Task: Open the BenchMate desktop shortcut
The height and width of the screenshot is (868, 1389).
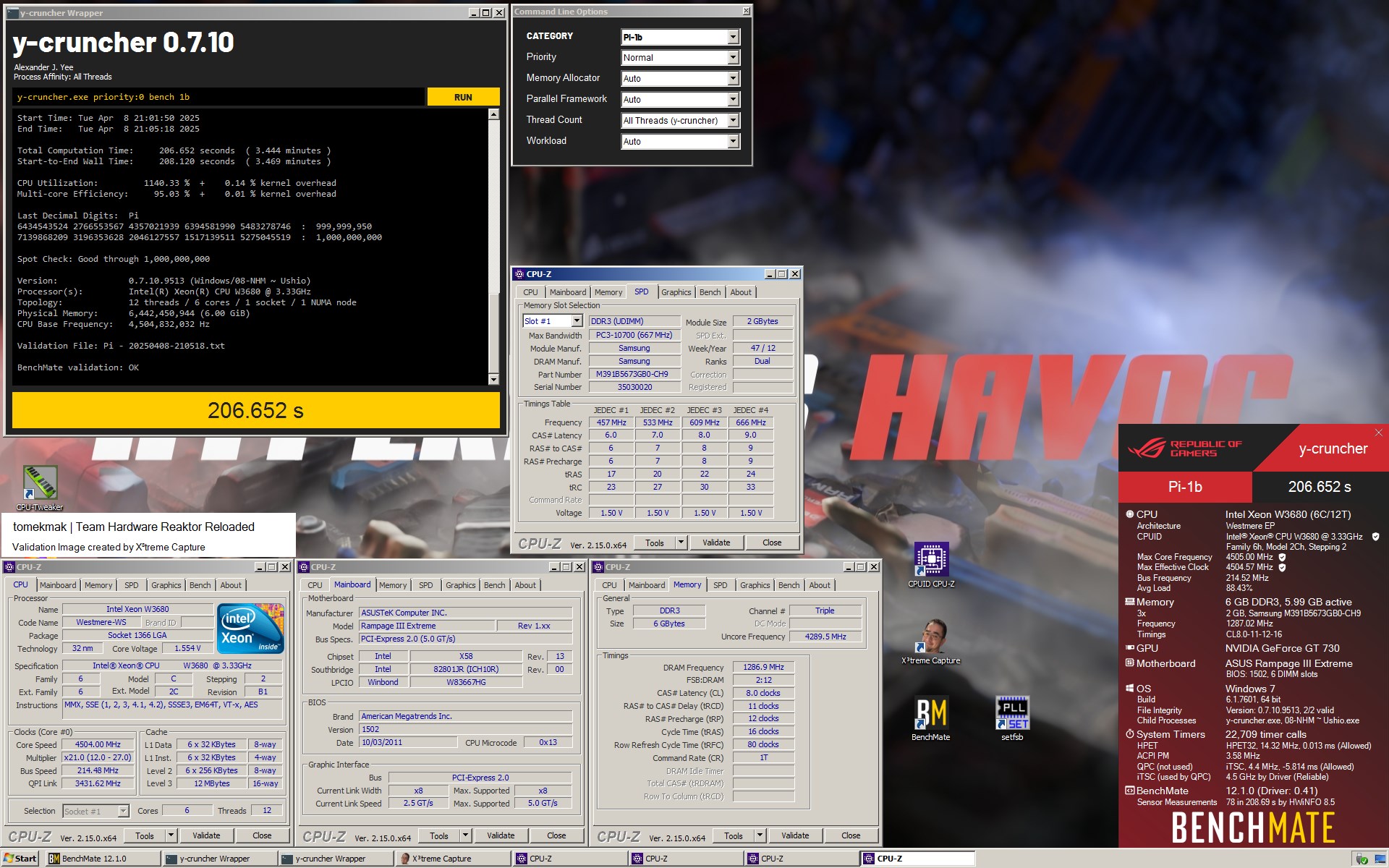Action: (931, 718)
